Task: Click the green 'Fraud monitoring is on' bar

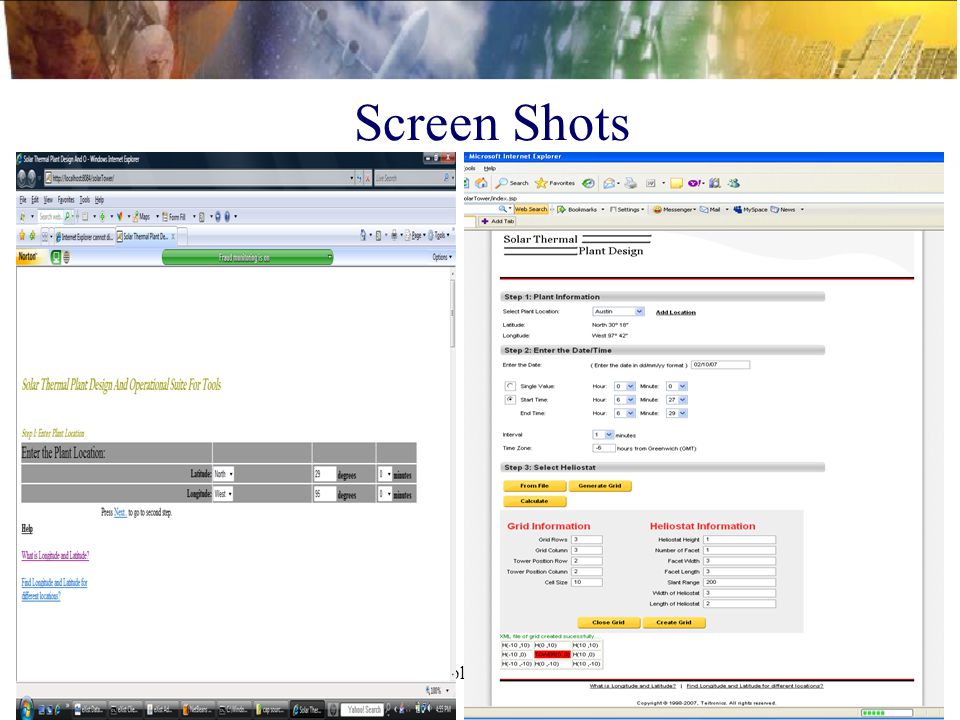Action: (247, 257)
